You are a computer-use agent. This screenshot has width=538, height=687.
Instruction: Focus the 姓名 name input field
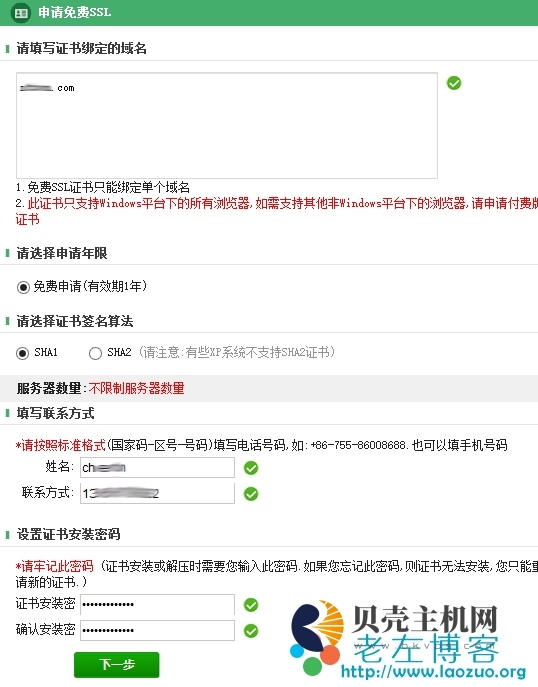157,467
